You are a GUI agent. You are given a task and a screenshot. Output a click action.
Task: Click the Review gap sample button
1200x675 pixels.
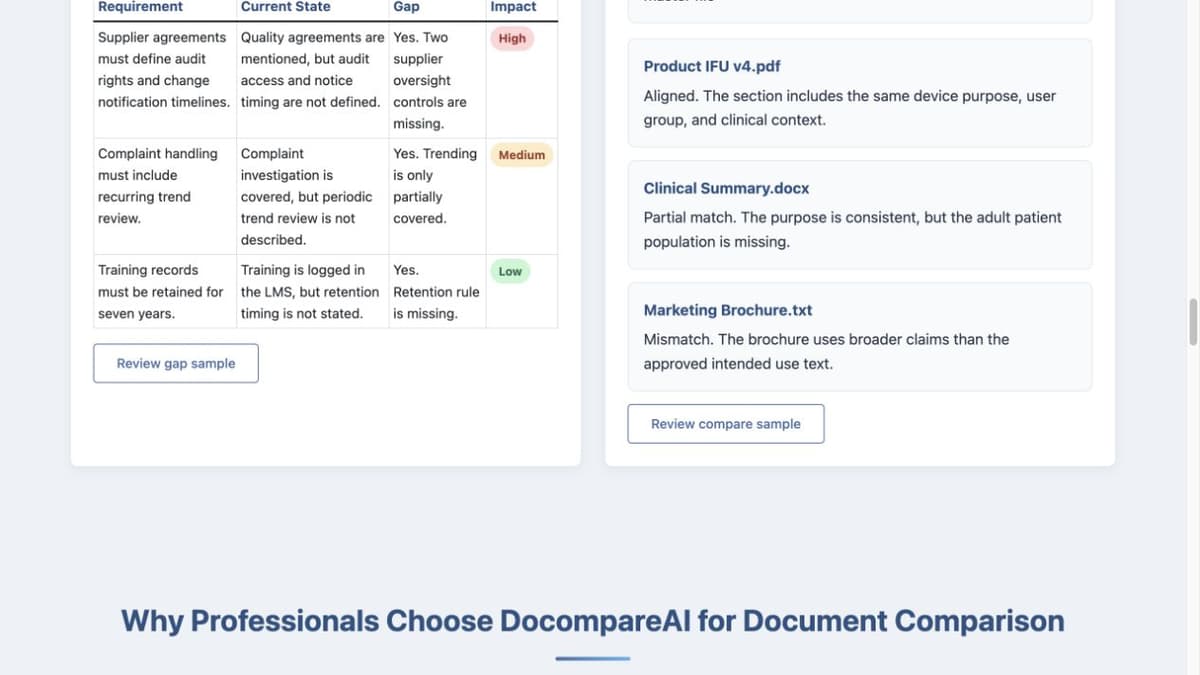click(176, 363)
